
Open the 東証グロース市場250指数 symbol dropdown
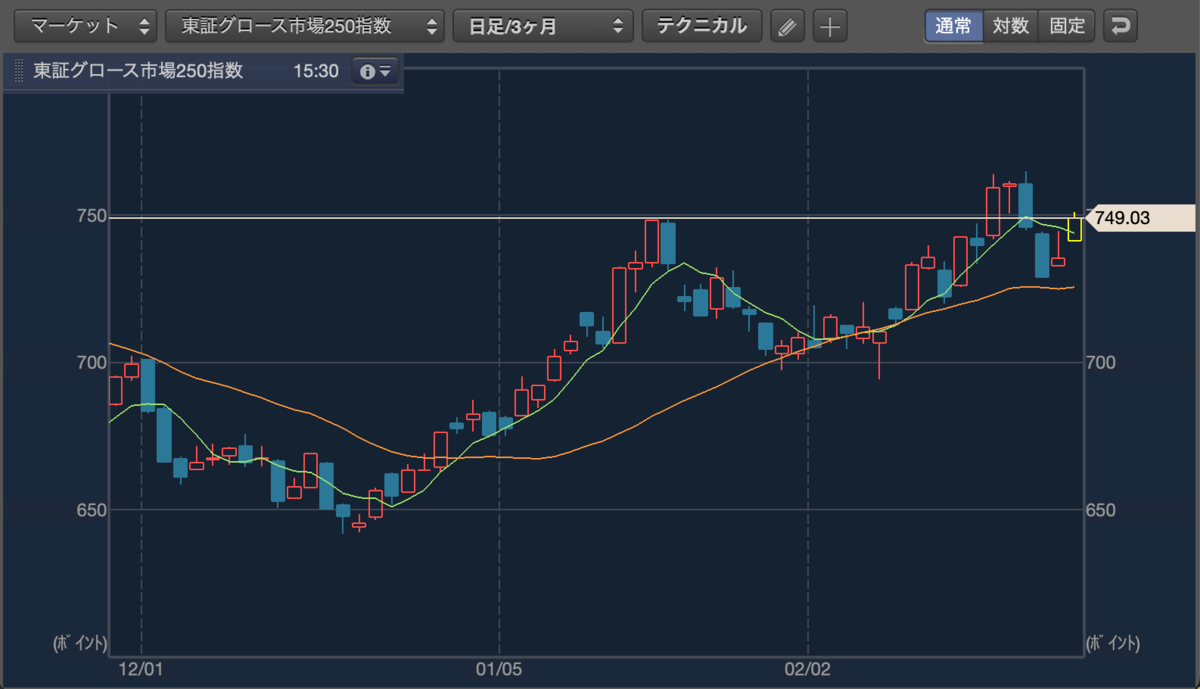tap(305, 26)
